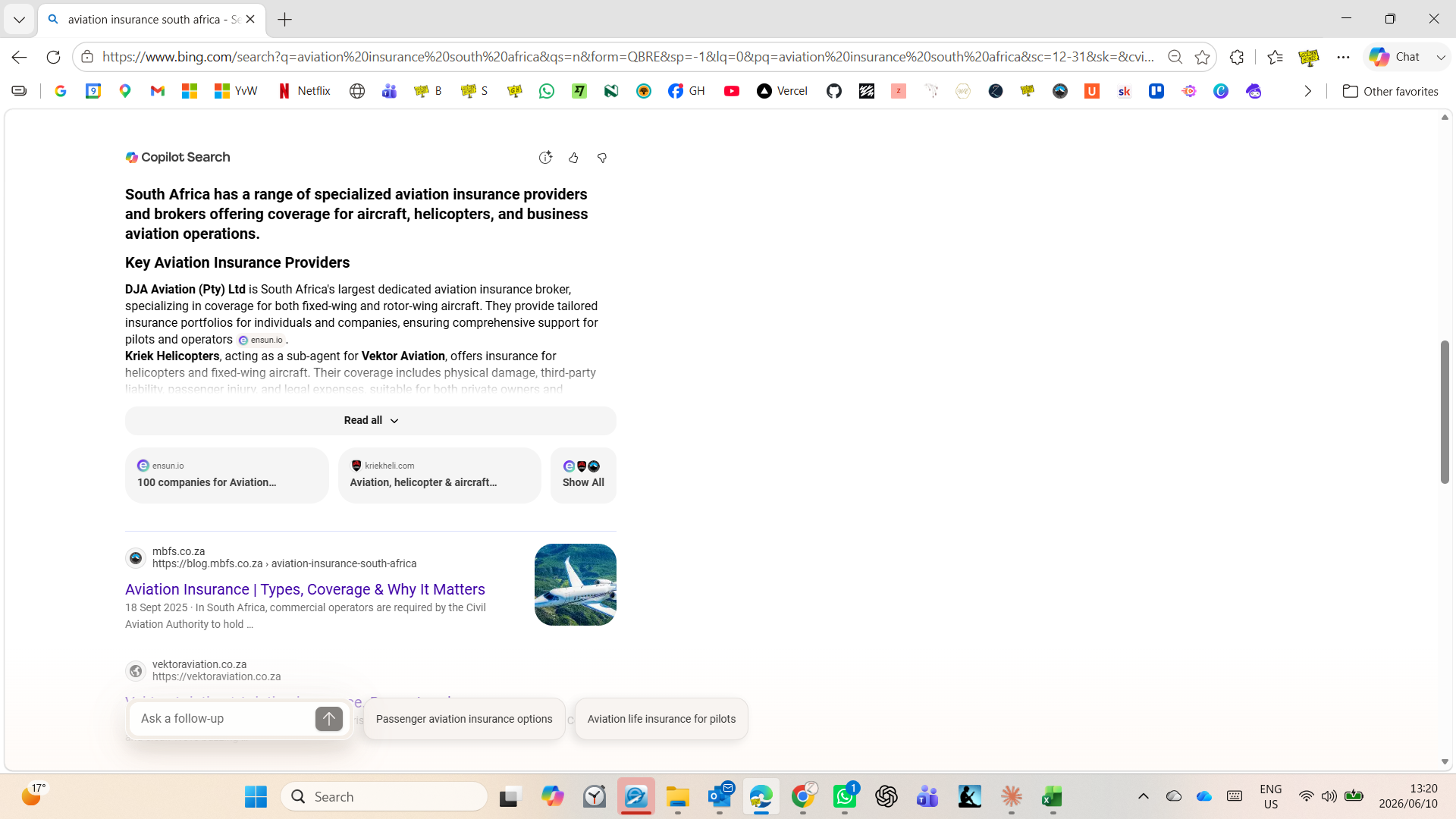Open the ENG US language switcher
The height and width of the screenshot is (819, 1456).
(x=1271, y=796)
